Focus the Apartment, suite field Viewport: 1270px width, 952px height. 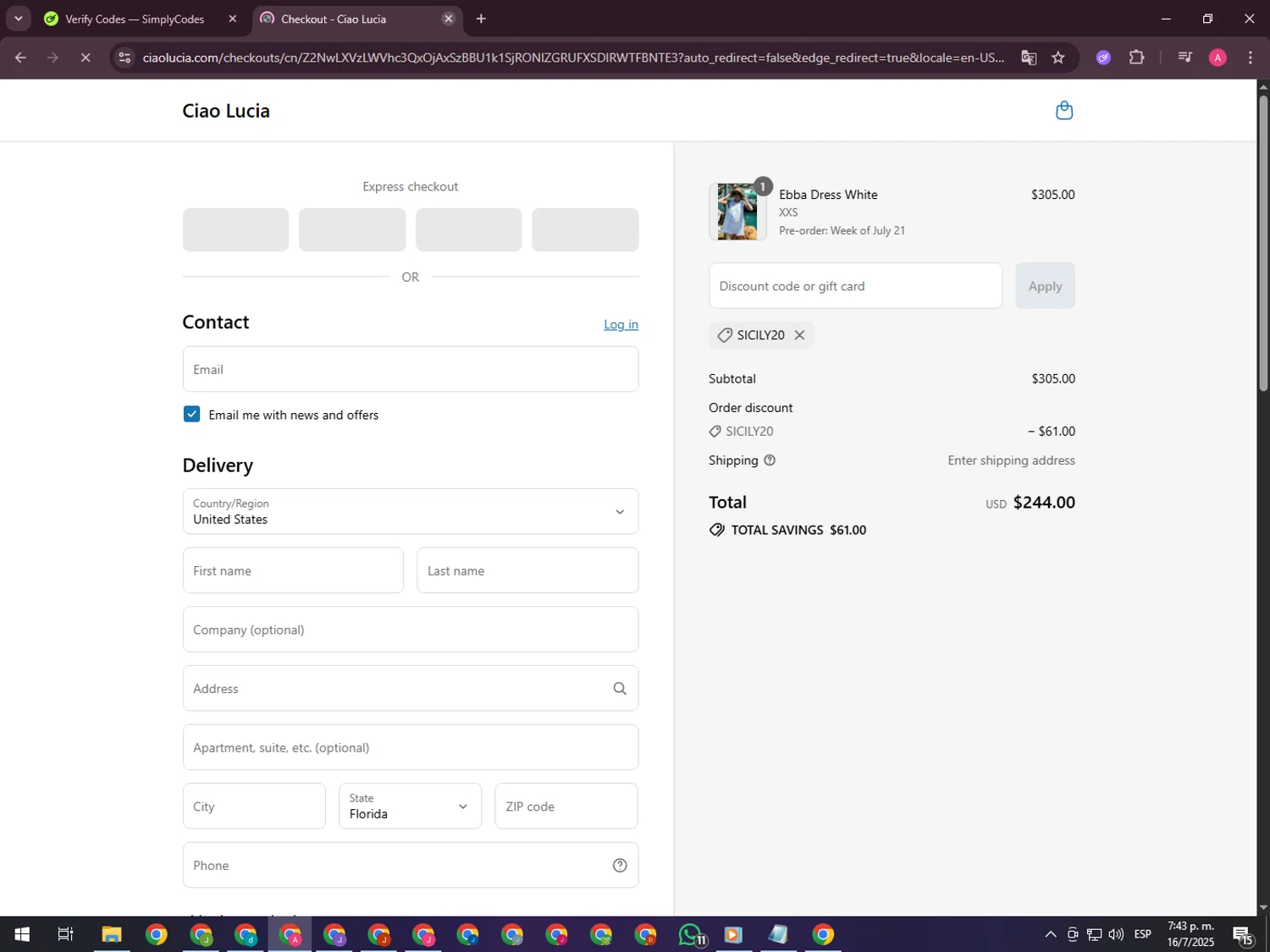click(411, 747)
